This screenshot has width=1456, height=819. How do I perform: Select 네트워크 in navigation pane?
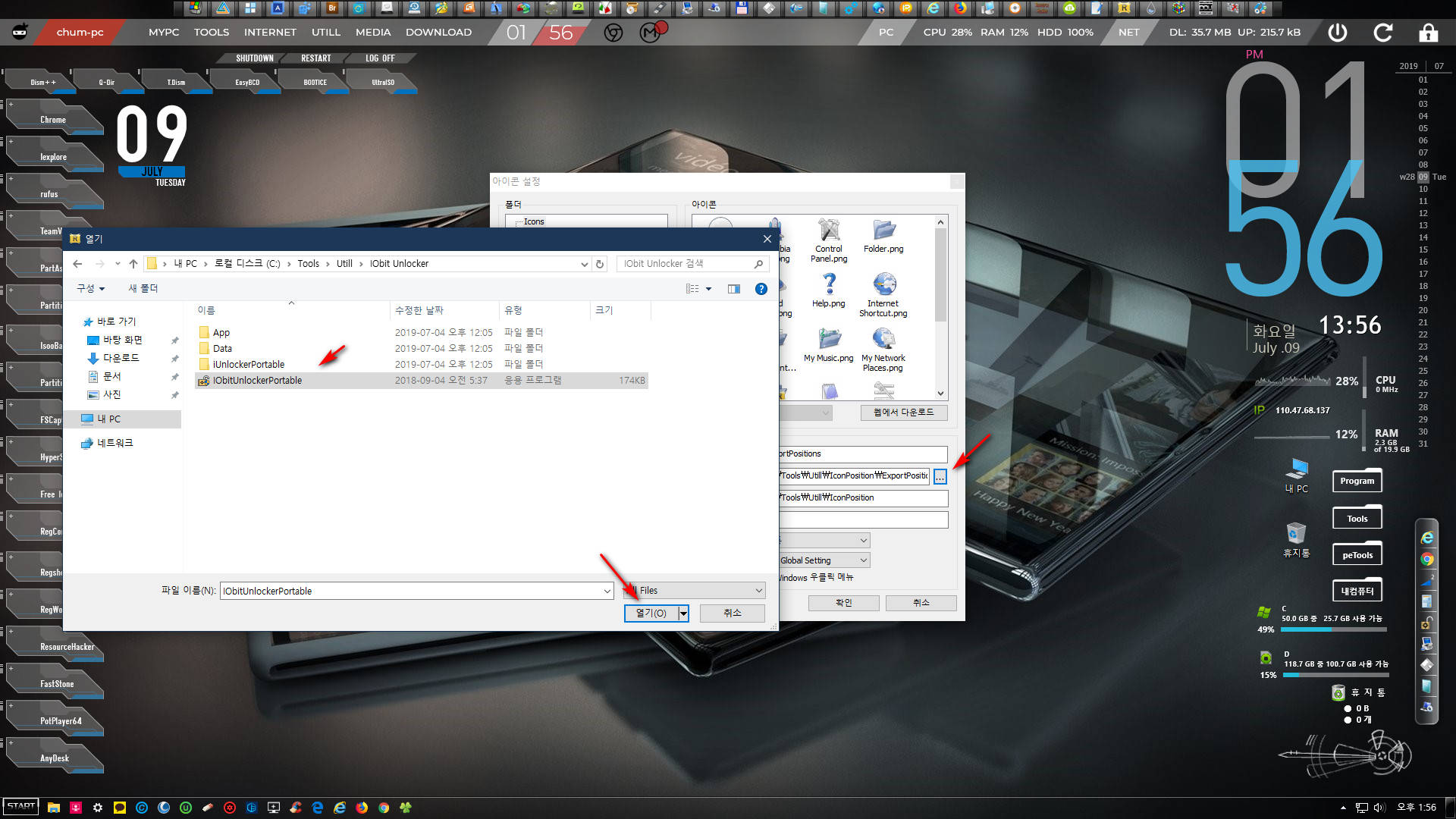tap(115, 443)
